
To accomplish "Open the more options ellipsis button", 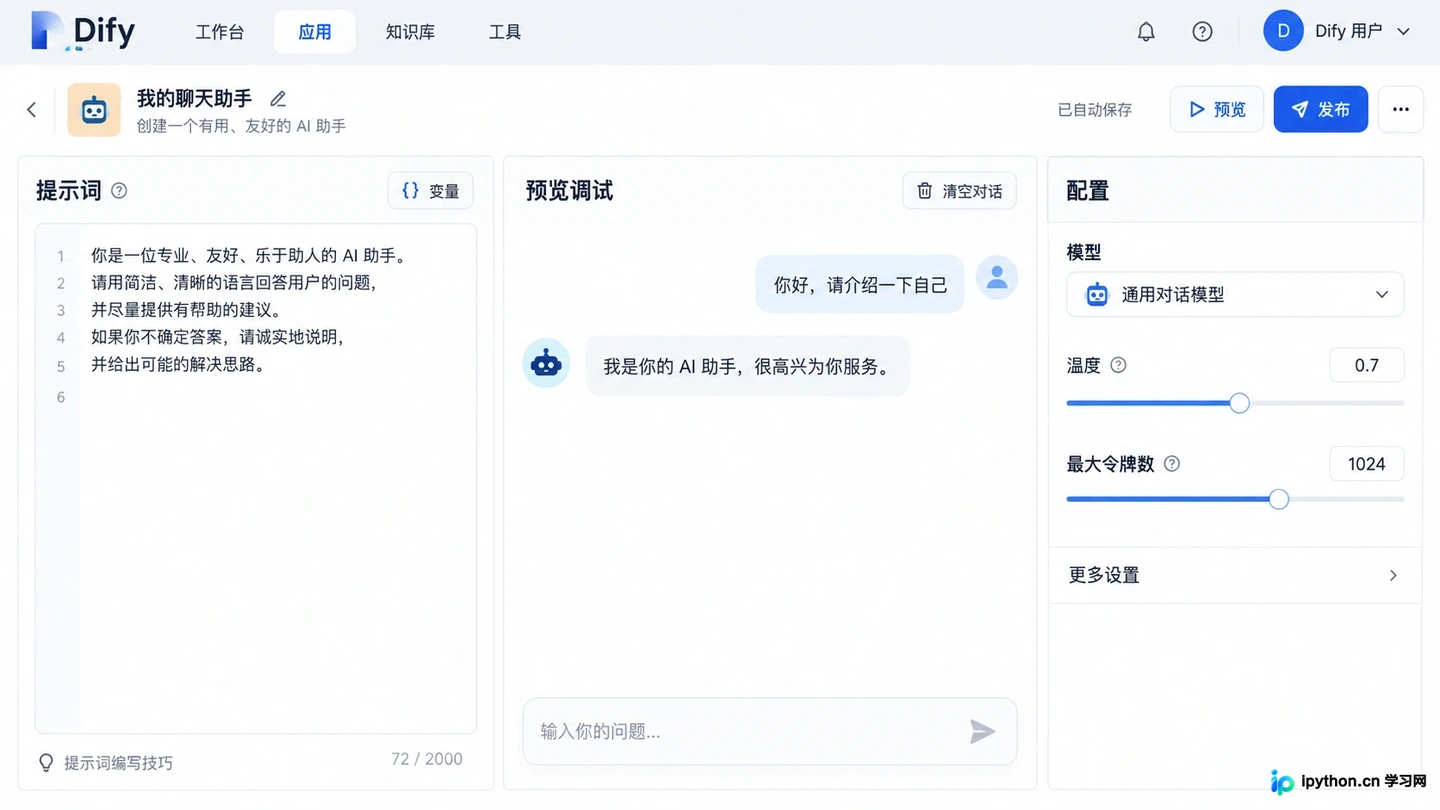I will point(1400,110).
